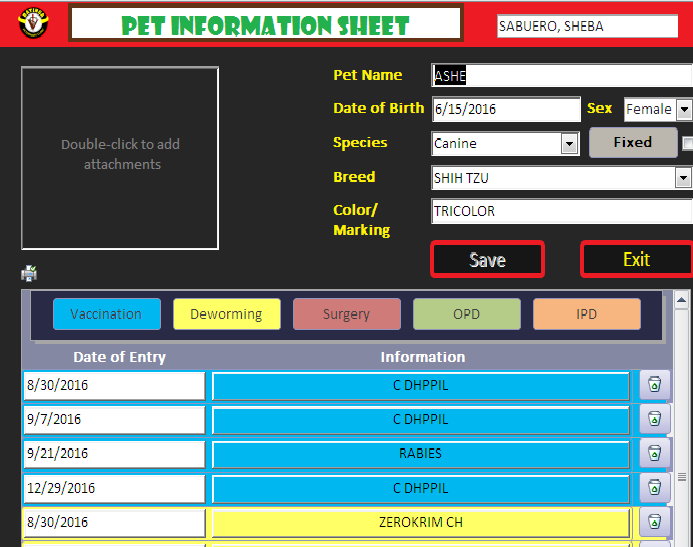693x547 pixels.
Task: Expand the Species dropdown list
Action: [569, 144]
